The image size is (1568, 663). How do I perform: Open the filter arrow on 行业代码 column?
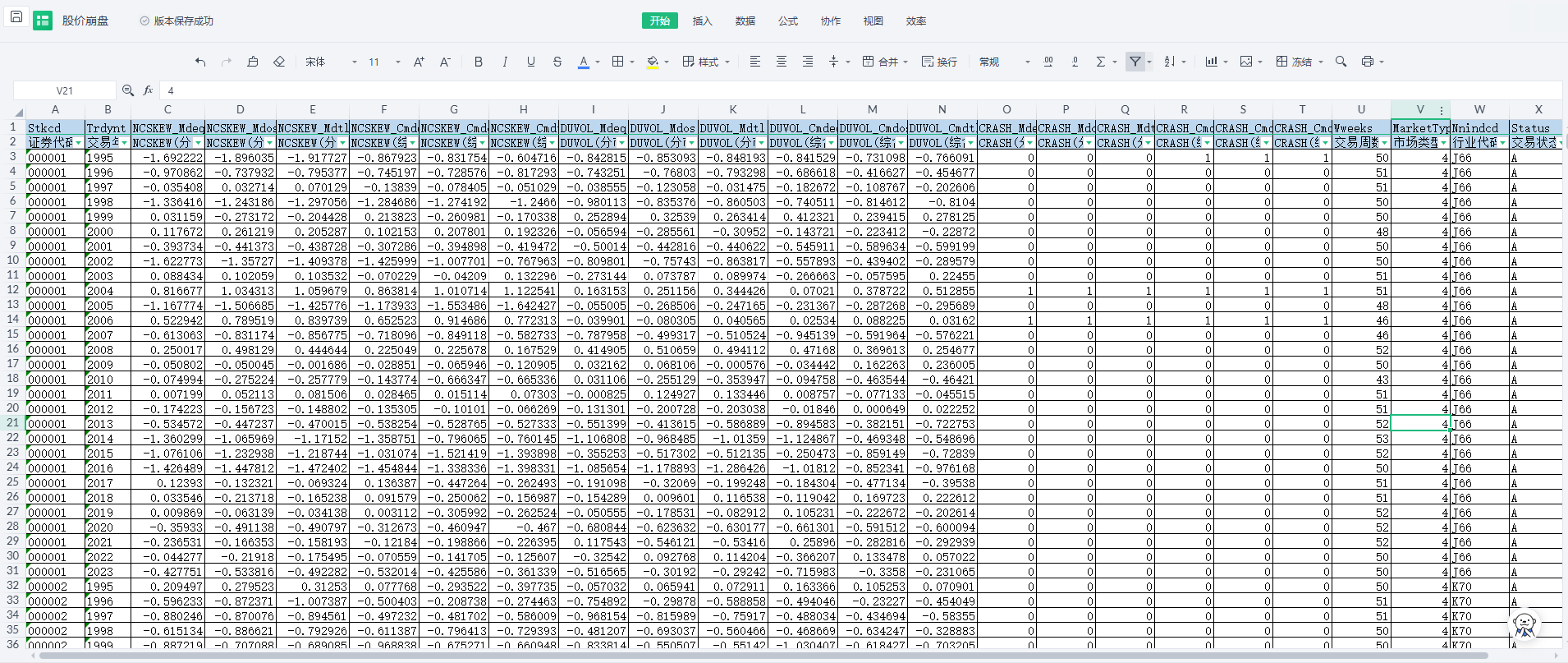click(1503, 143)
